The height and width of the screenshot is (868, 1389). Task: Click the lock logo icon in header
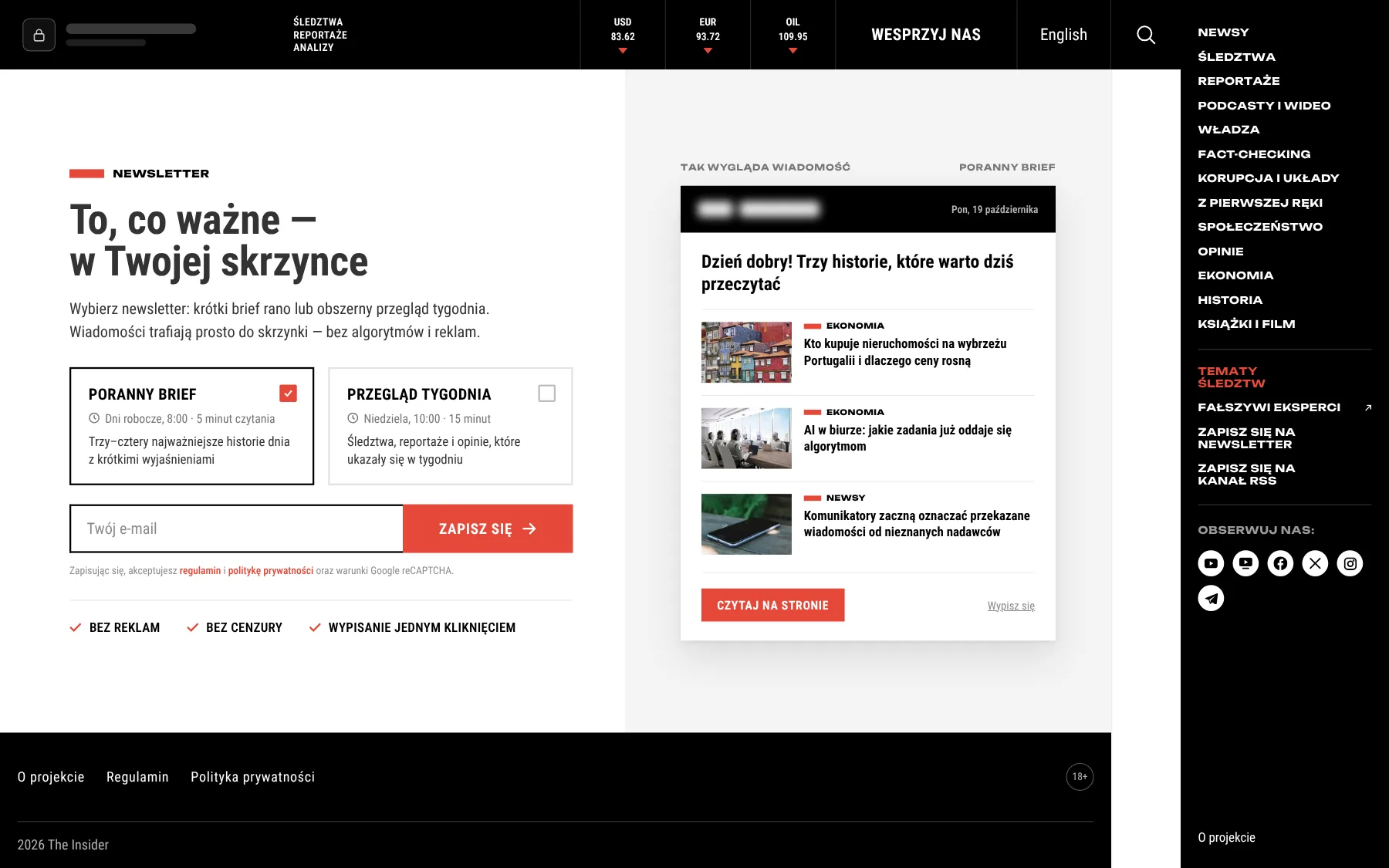pos(39,35)
